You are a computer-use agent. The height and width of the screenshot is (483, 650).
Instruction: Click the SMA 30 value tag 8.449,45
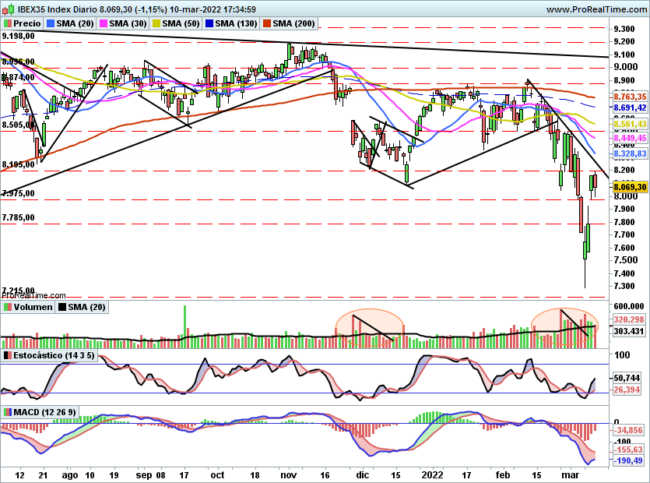630,138
